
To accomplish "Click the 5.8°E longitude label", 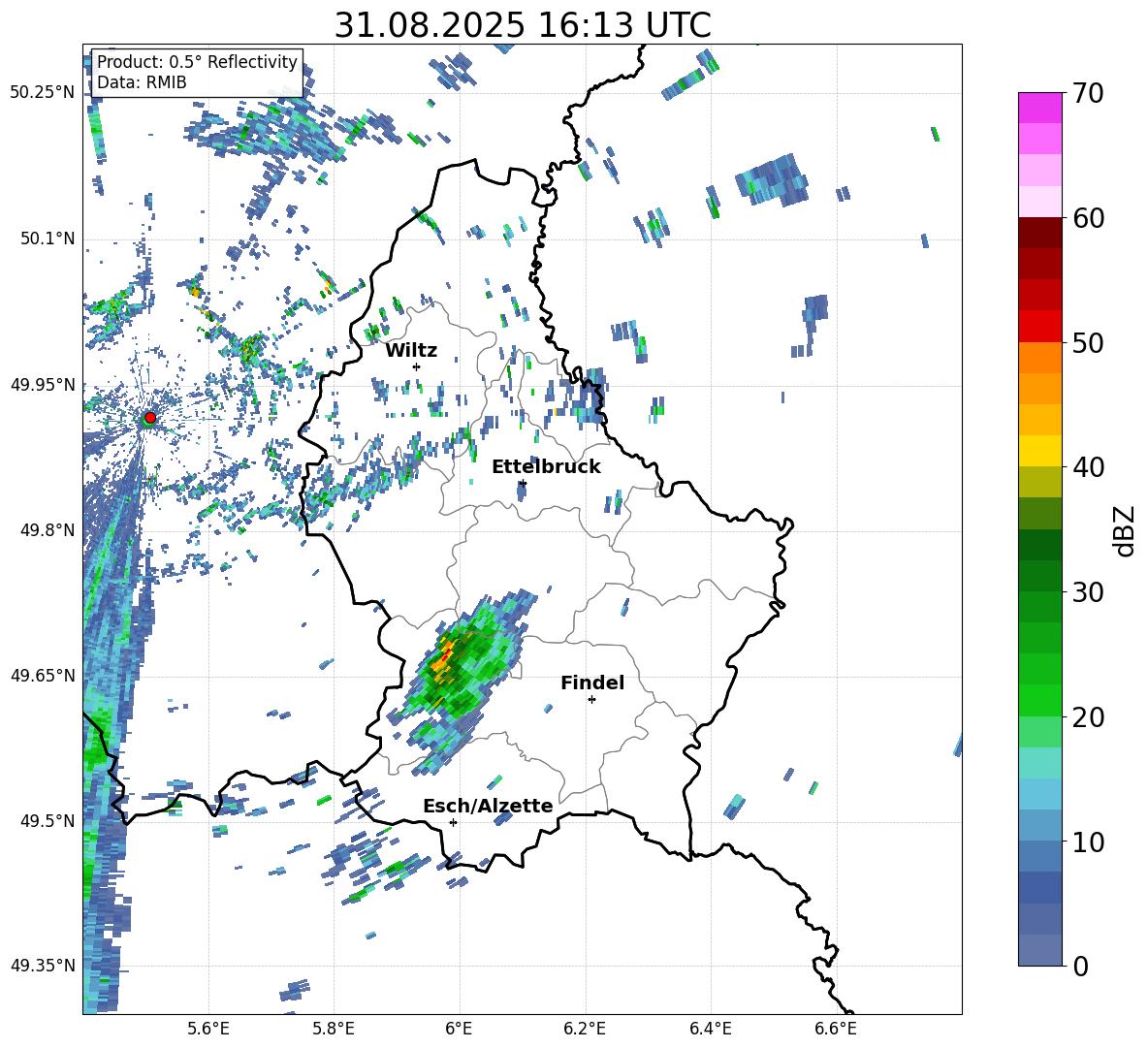I will tap(334, 1029).
